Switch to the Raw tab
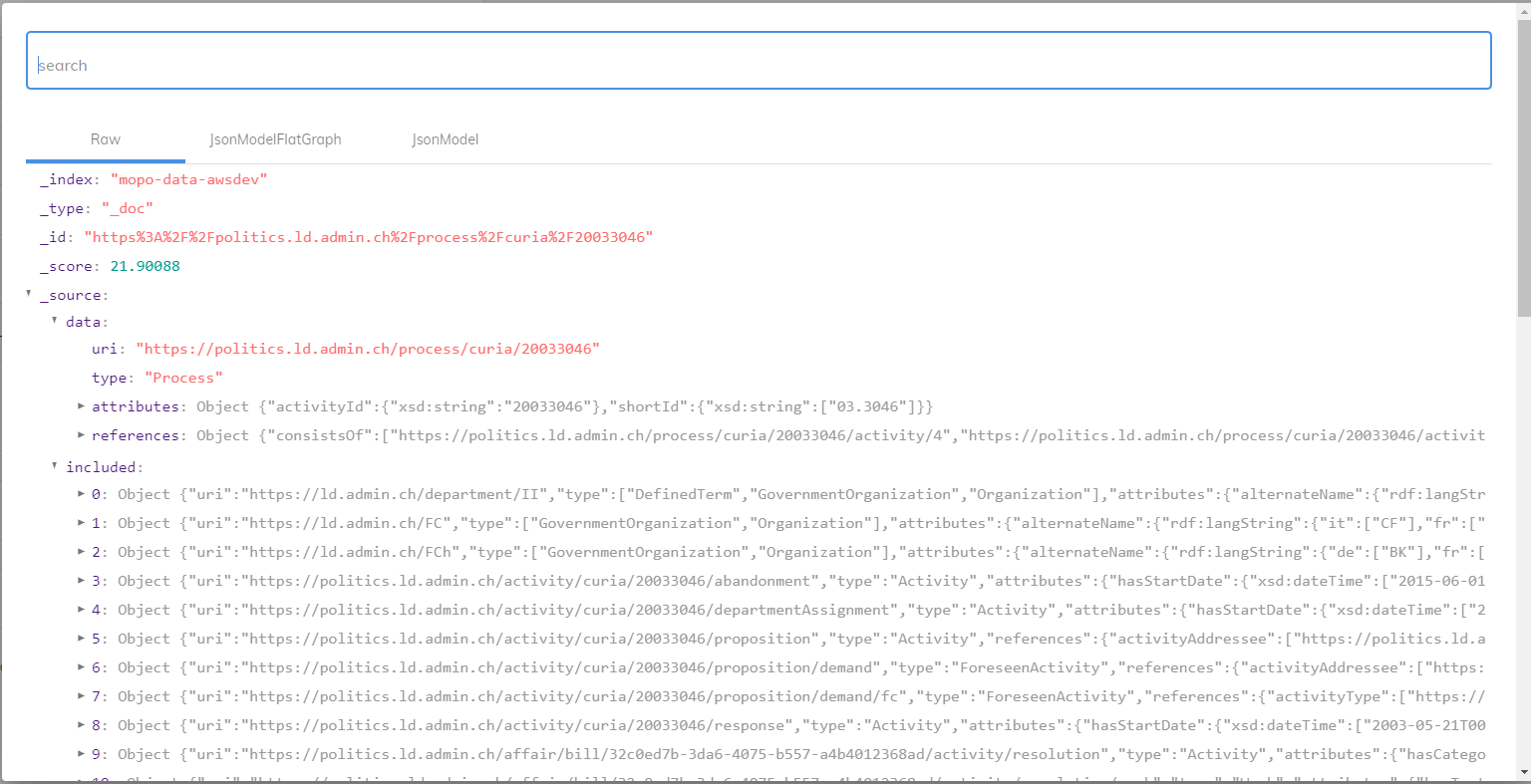This screenshot has width=1531, height=784. (106, 139)
